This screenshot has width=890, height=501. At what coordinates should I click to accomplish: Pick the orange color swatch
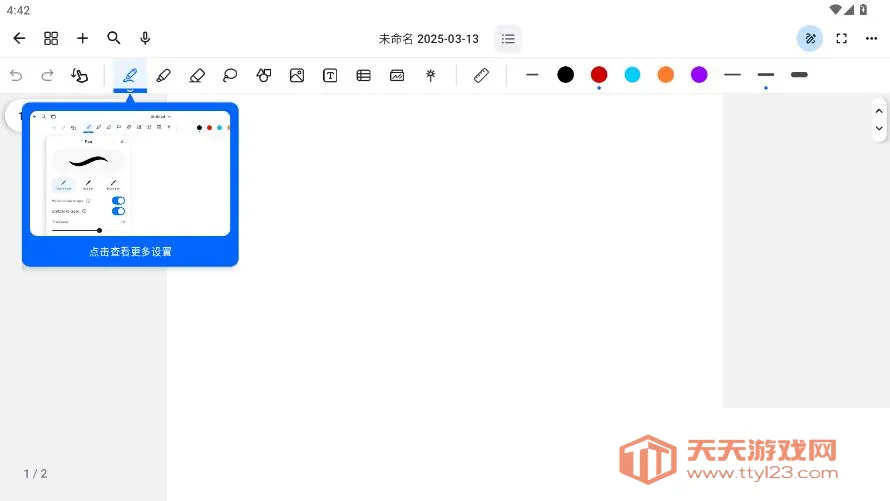(666, 74)
